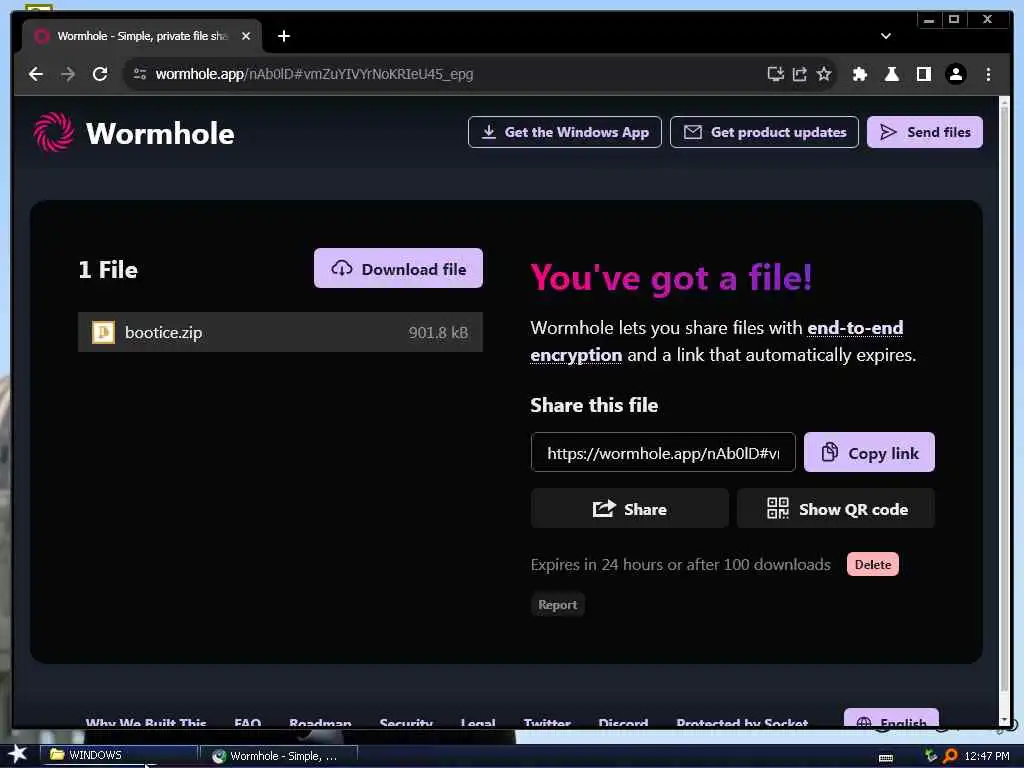Open the end-to-end encryption link
Image resolution: width=1024 pixels, height=768 pixels.
point(716,341)
